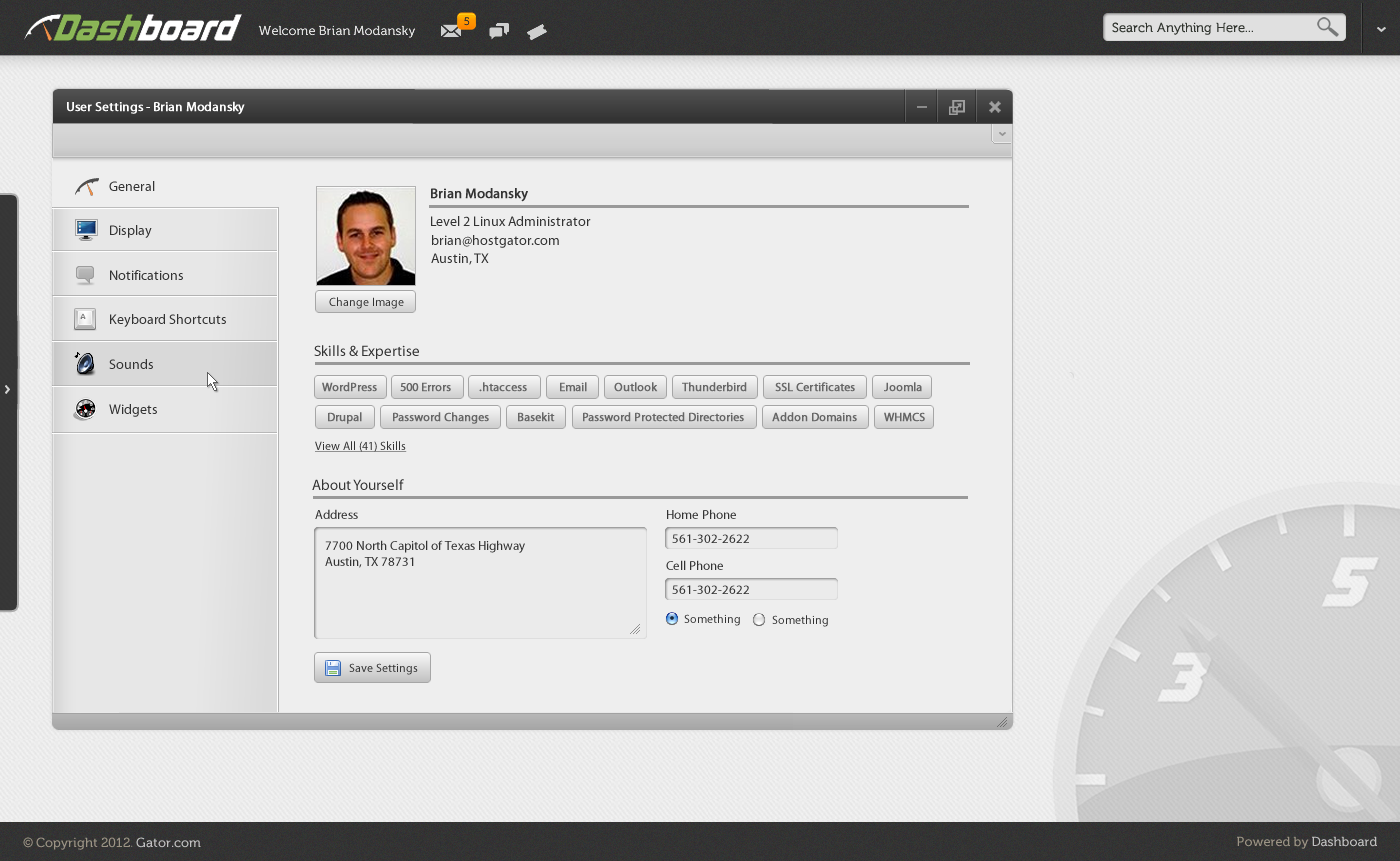Click the monitor icon beside Display
The width and height of the screenshot is (1400, 861).
point(86,230)
